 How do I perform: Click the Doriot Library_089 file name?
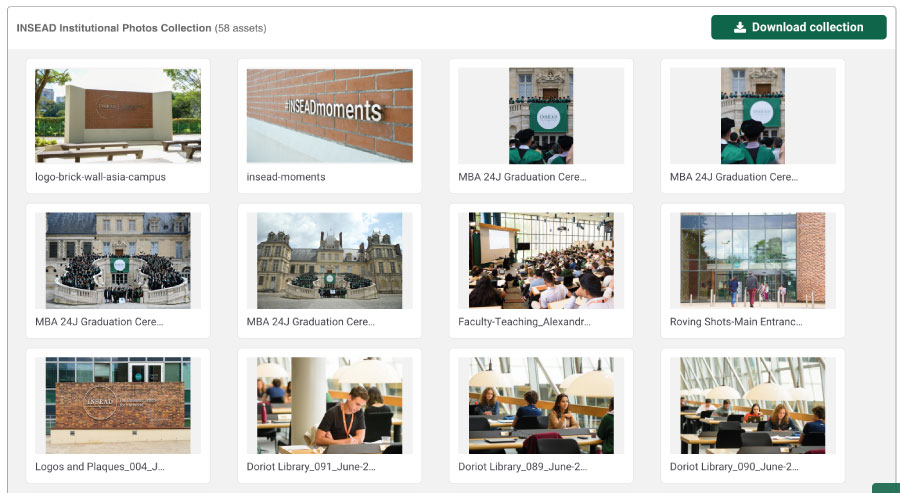click(522, 466)
